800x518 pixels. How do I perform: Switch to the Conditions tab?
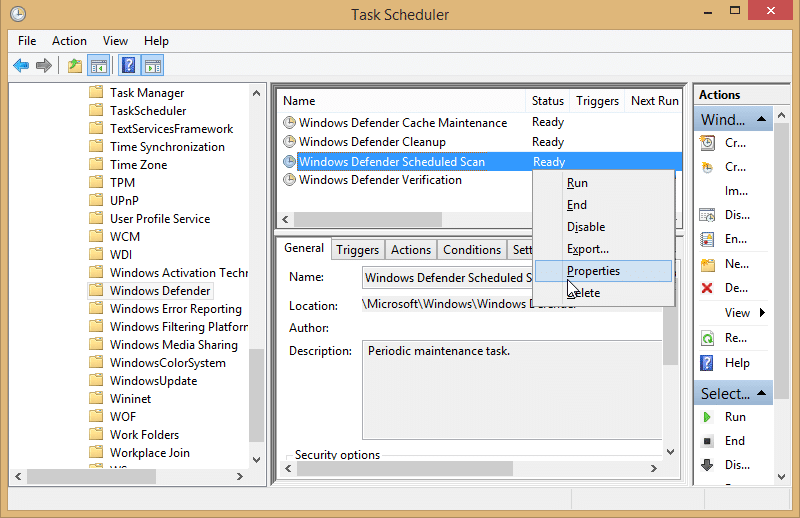pos(472,250)
